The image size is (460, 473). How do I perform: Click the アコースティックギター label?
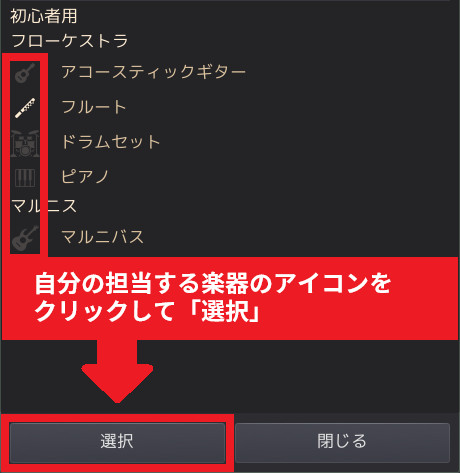click(153, 72)
